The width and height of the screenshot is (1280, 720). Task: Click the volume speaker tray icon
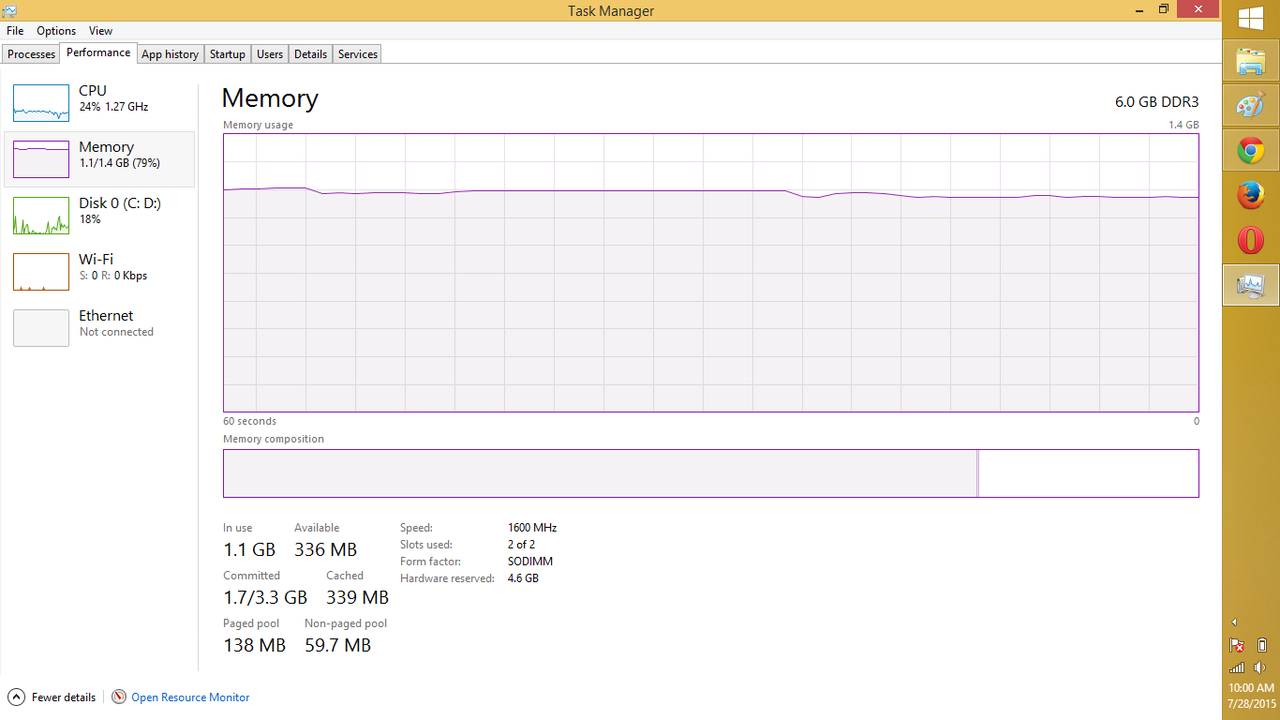(1261, 668)
